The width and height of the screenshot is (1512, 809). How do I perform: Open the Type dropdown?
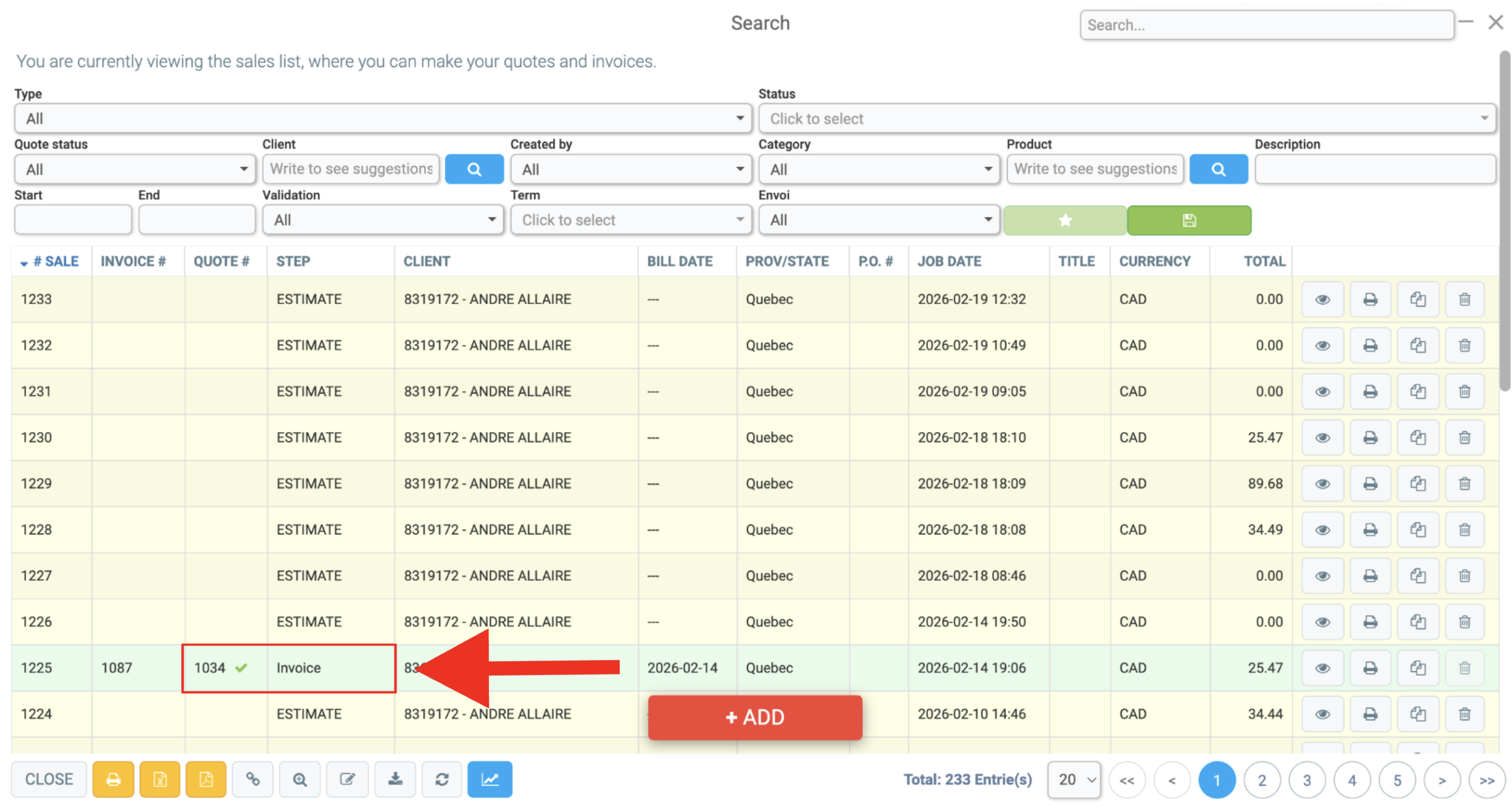click(x=383, y=118)
